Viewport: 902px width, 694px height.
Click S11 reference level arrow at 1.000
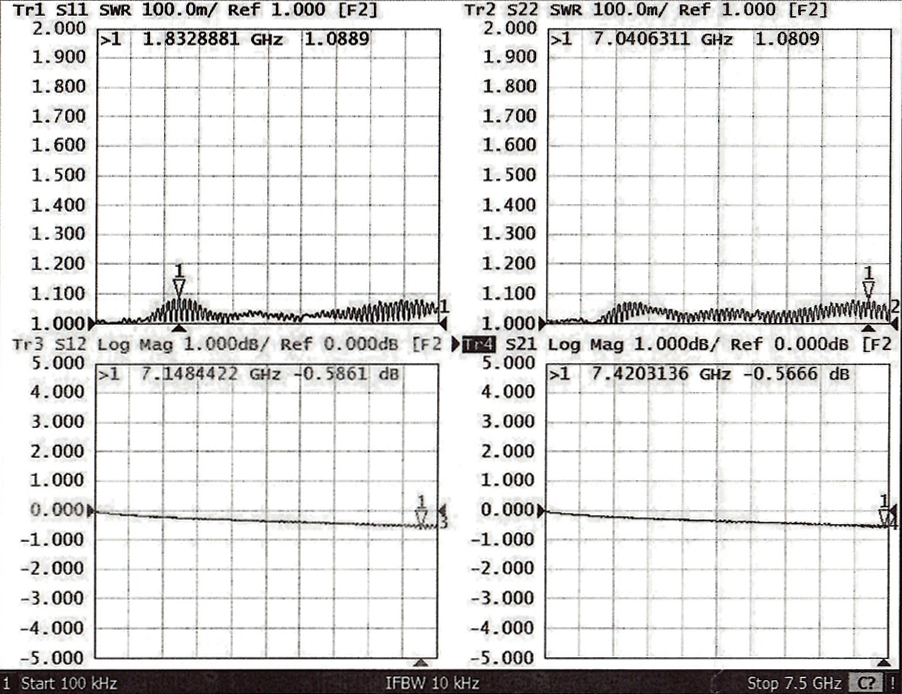coord(94,323)
